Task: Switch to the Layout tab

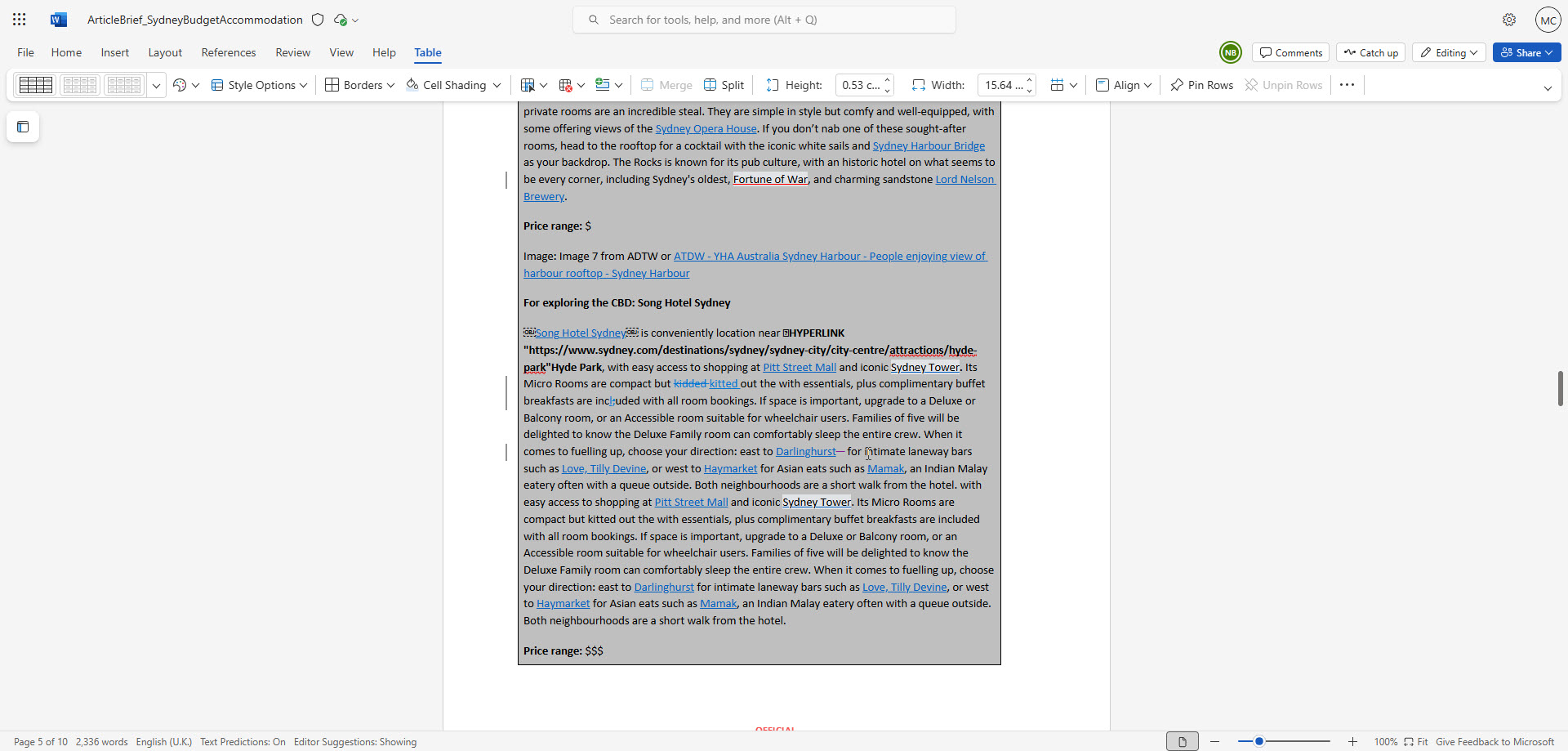Action: 165,52
